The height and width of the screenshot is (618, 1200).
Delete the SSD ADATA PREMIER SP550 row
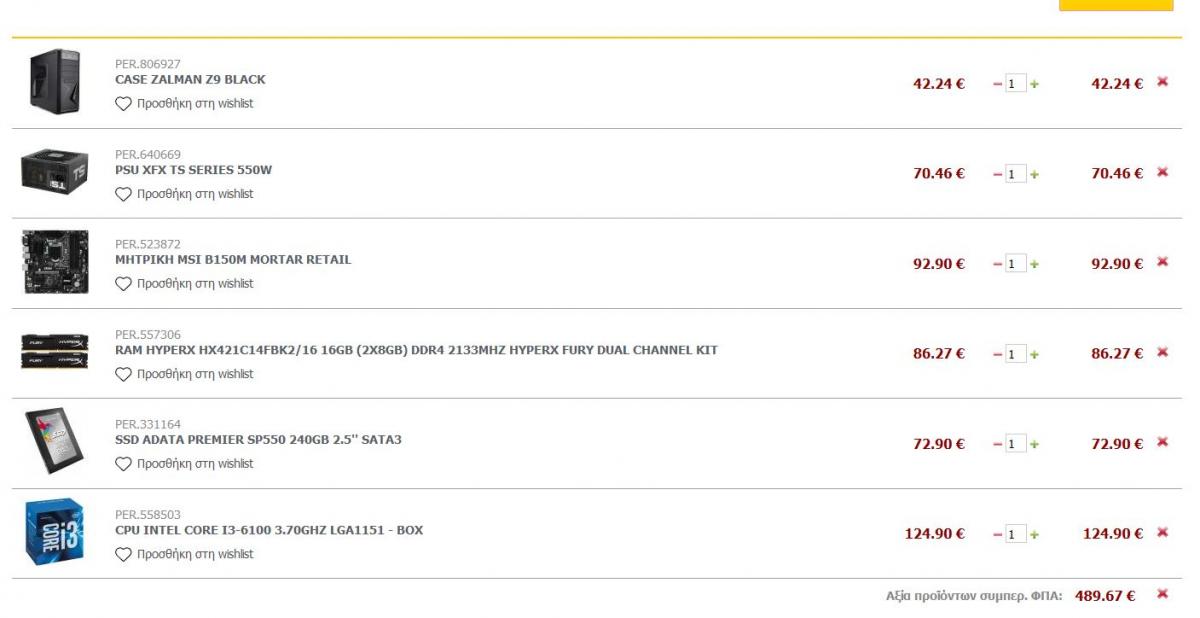click(x=1162, y=442)
